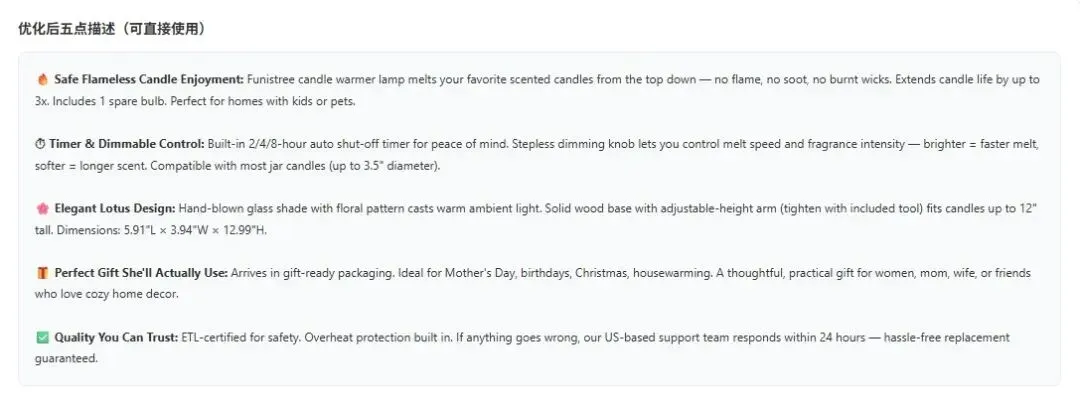Click the green checkmark emoji icon
Screen dimensions: 1080x404
tap(43, 338)
